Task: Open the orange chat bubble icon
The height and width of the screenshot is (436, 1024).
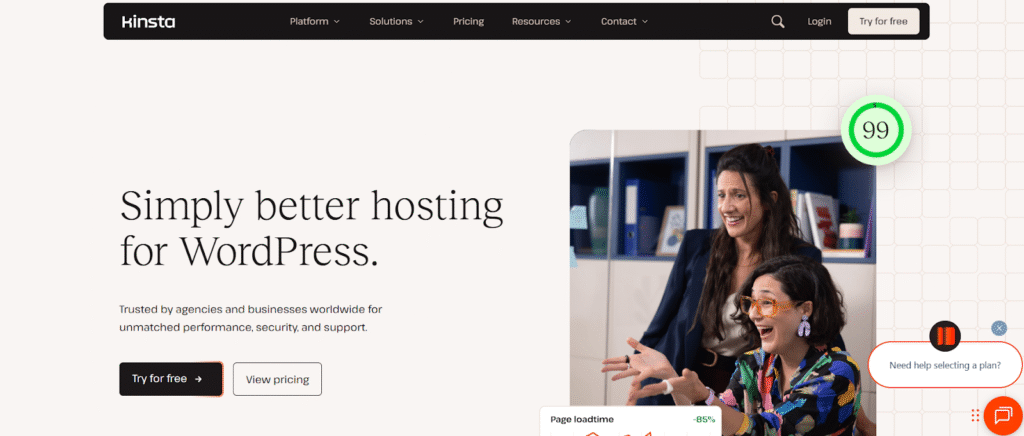Action: pyautogui.click(x=1002, y=416)
